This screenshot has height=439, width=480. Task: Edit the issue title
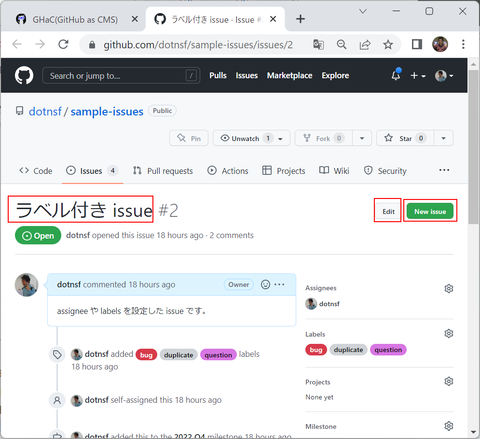tap(388, 211)
